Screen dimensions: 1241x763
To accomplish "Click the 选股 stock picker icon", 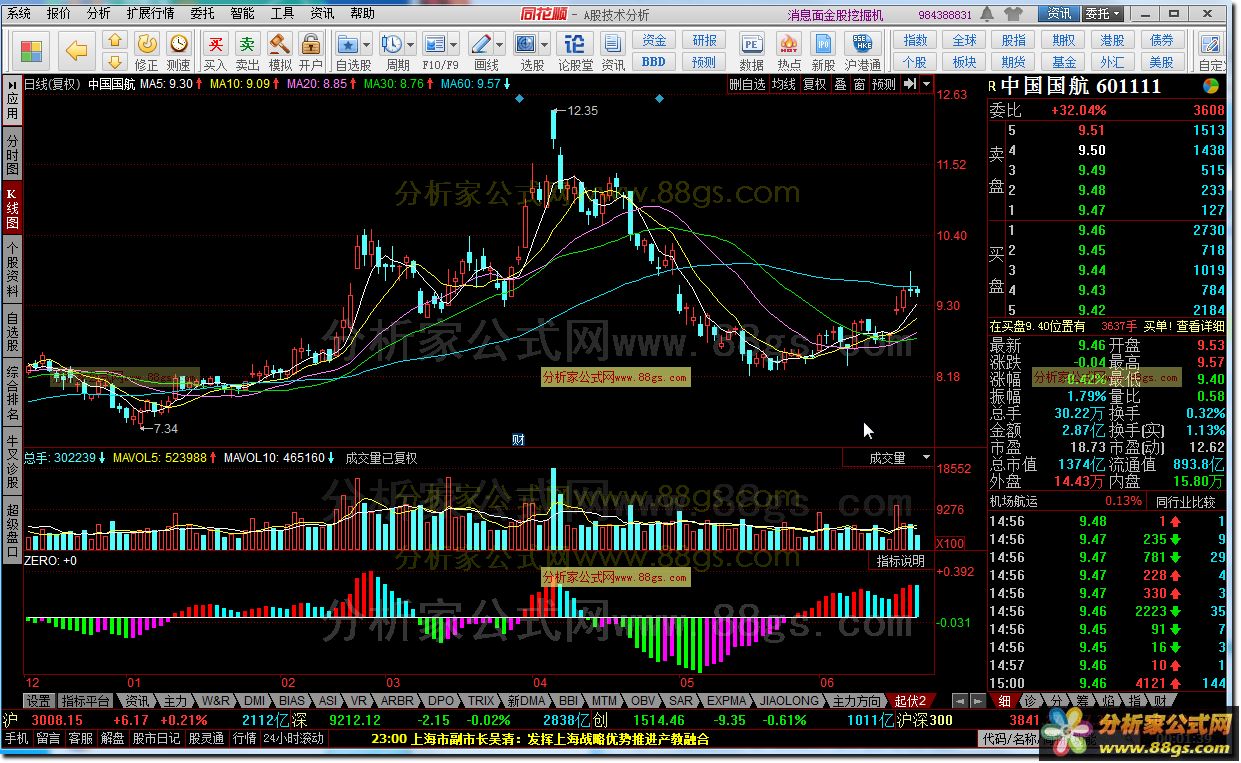I will (x=526, y=44).
